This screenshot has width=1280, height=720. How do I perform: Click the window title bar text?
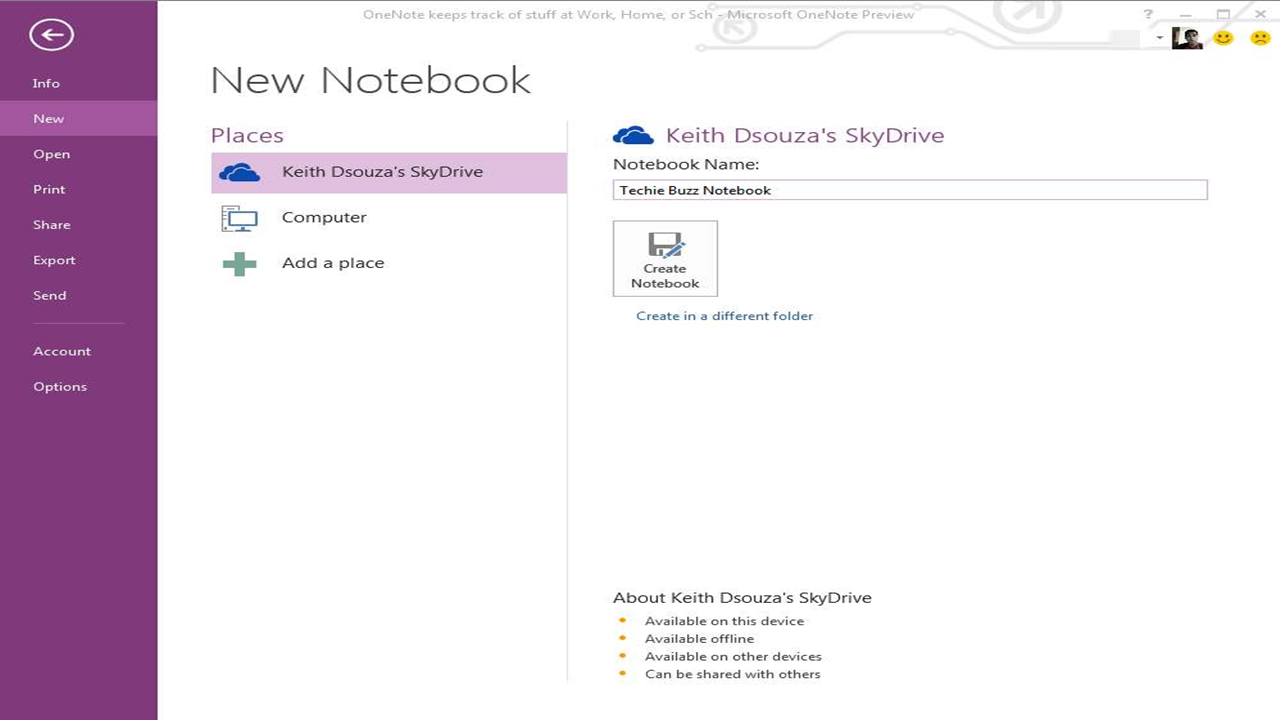click(x=639, y=14)
